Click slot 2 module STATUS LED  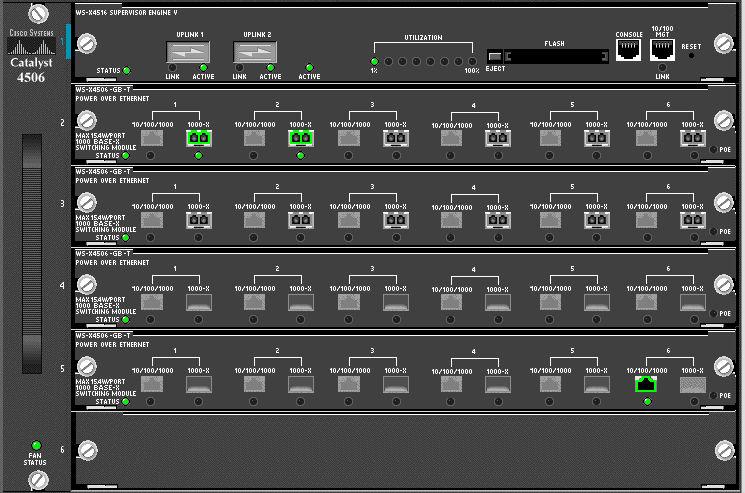pyautogui.click(x=126, y=155)
